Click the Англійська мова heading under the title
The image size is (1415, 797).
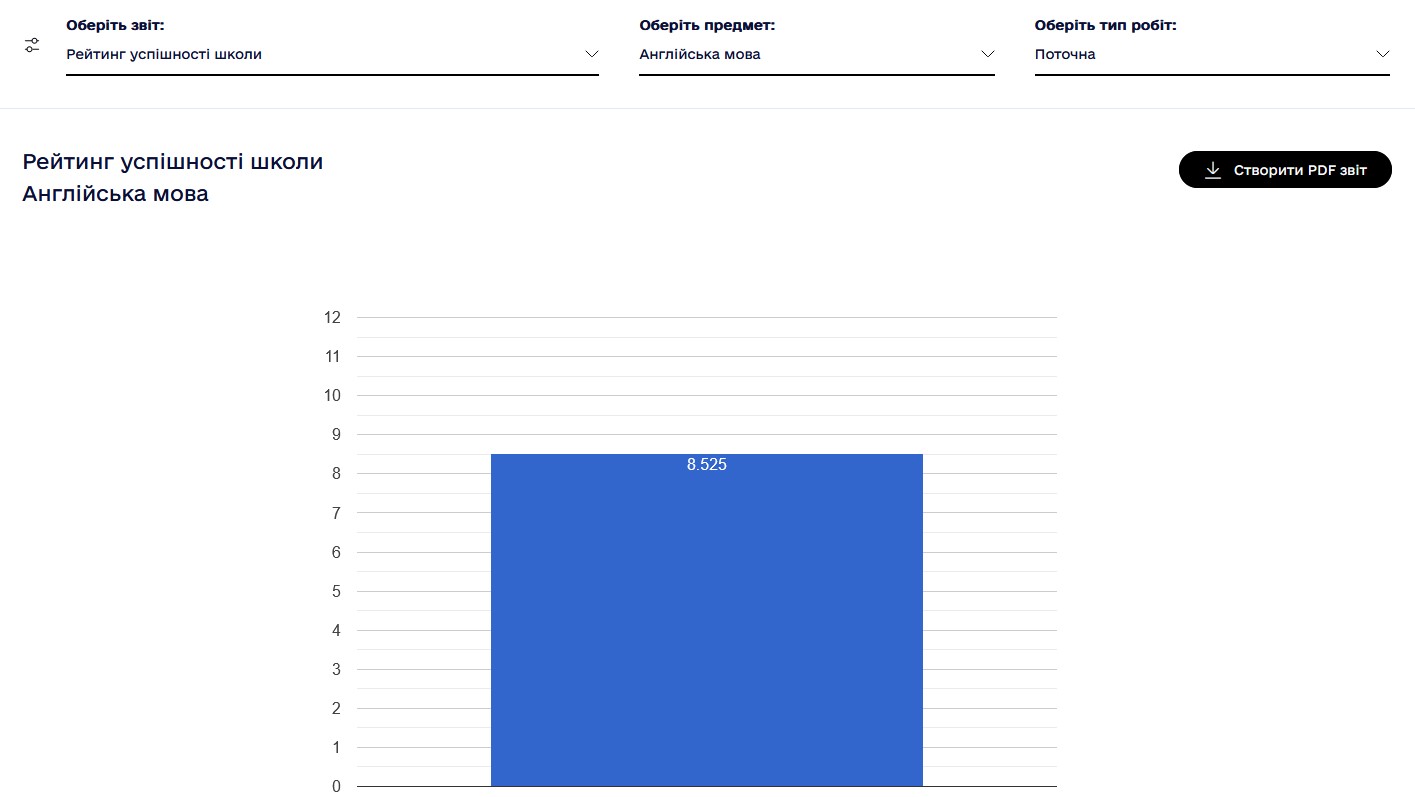click(x=115, y=194)
